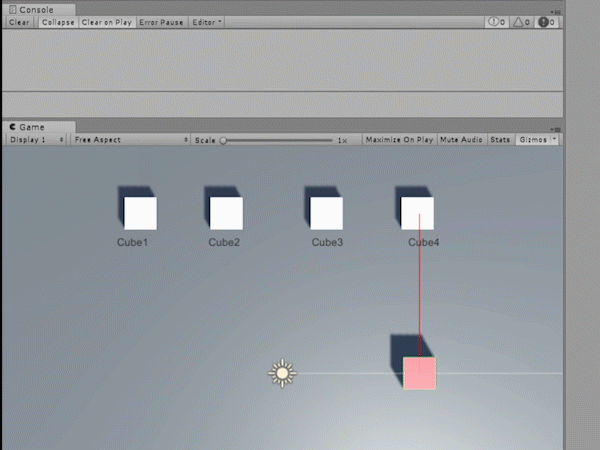The height and width of the screenshot is (450, 600).
Task: Click the 1x scale value
Action: pyautogui.click(x=342, y=140)
